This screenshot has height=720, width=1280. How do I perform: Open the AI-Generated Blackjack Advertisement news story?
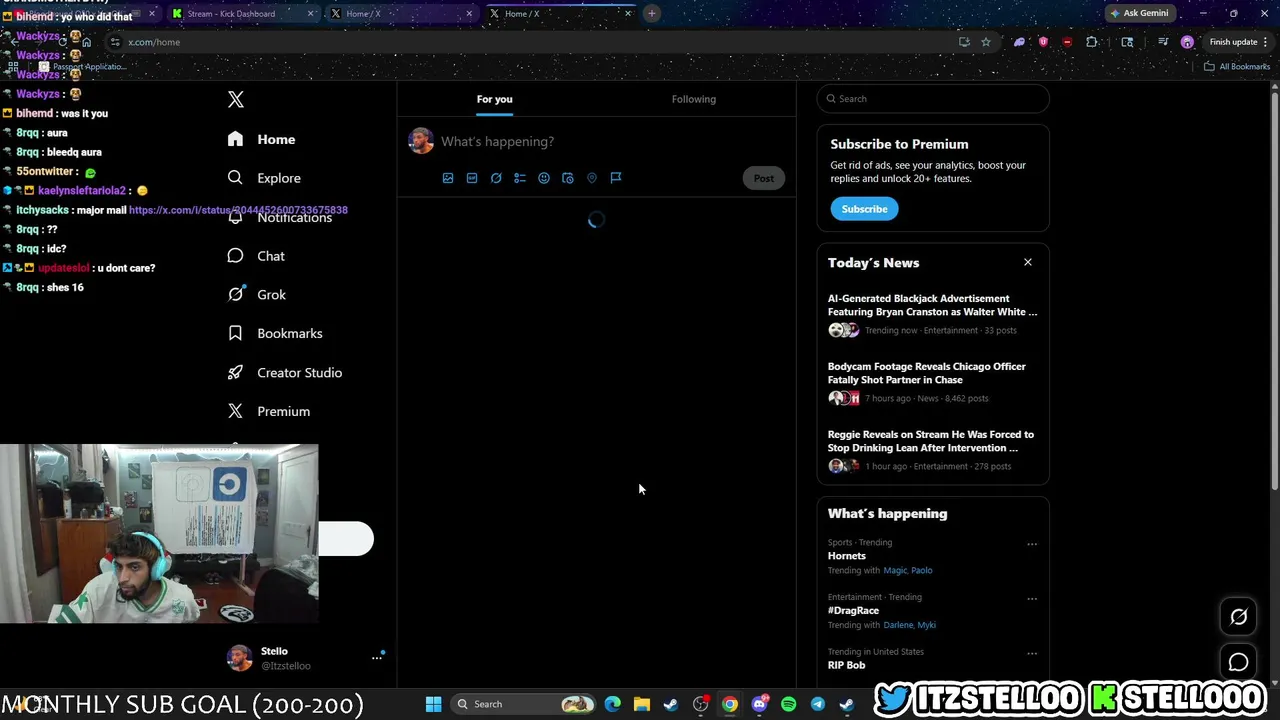point(933,314)
